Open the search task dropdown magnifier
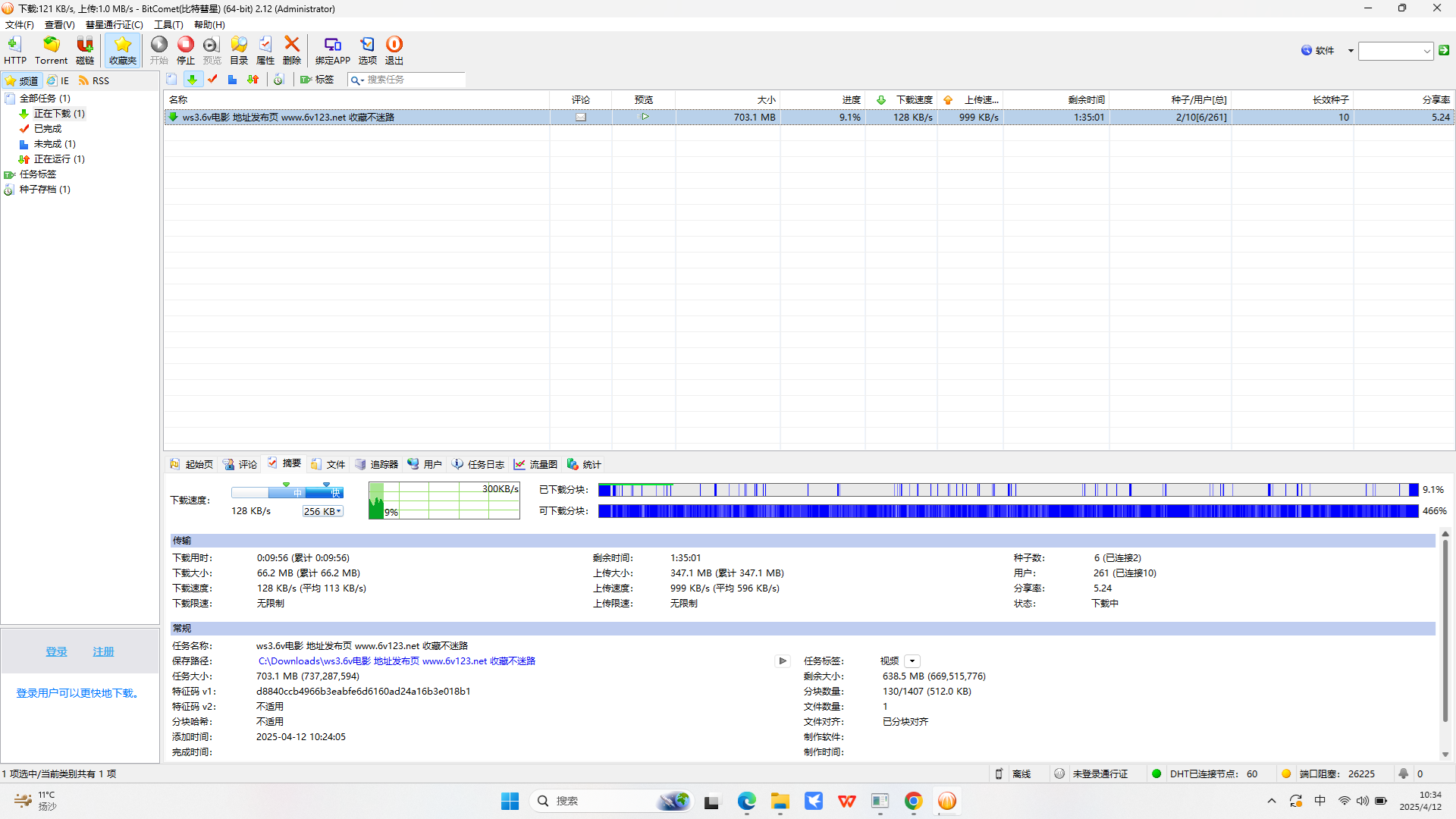Screen dimensions: 1456x819 coord(356,80)
